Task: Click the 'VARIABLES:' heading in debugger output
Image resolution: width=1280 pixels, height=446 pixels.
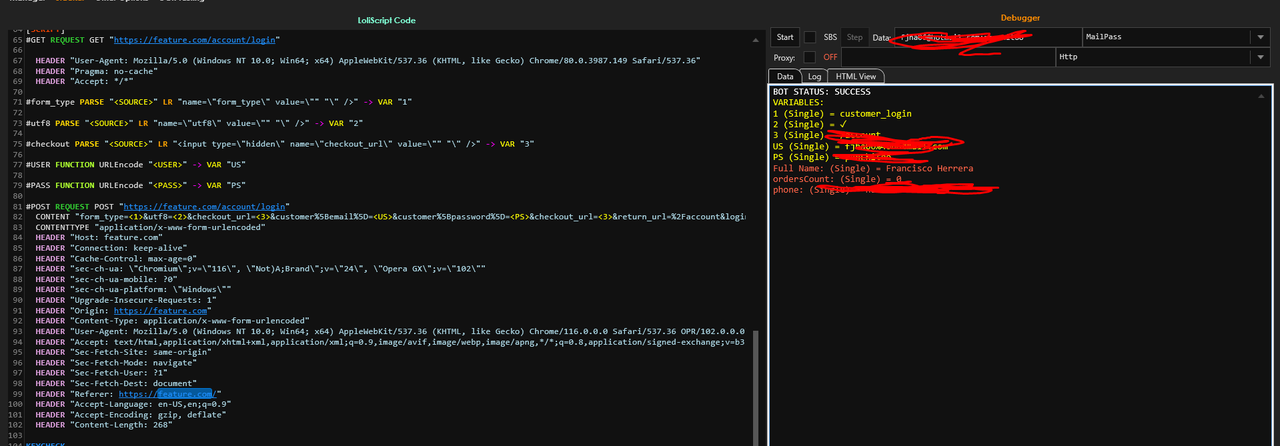Action: (798, 102)
